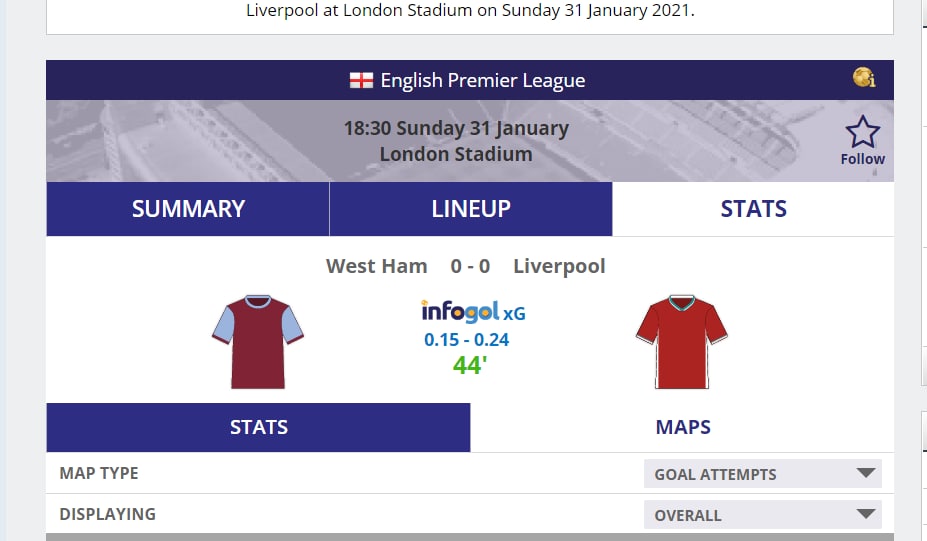Viewport: 927px width, 541px height.
Task: Click the West Ham claret shirt icon
Action: pyautogui.click(x=258, y=341)
